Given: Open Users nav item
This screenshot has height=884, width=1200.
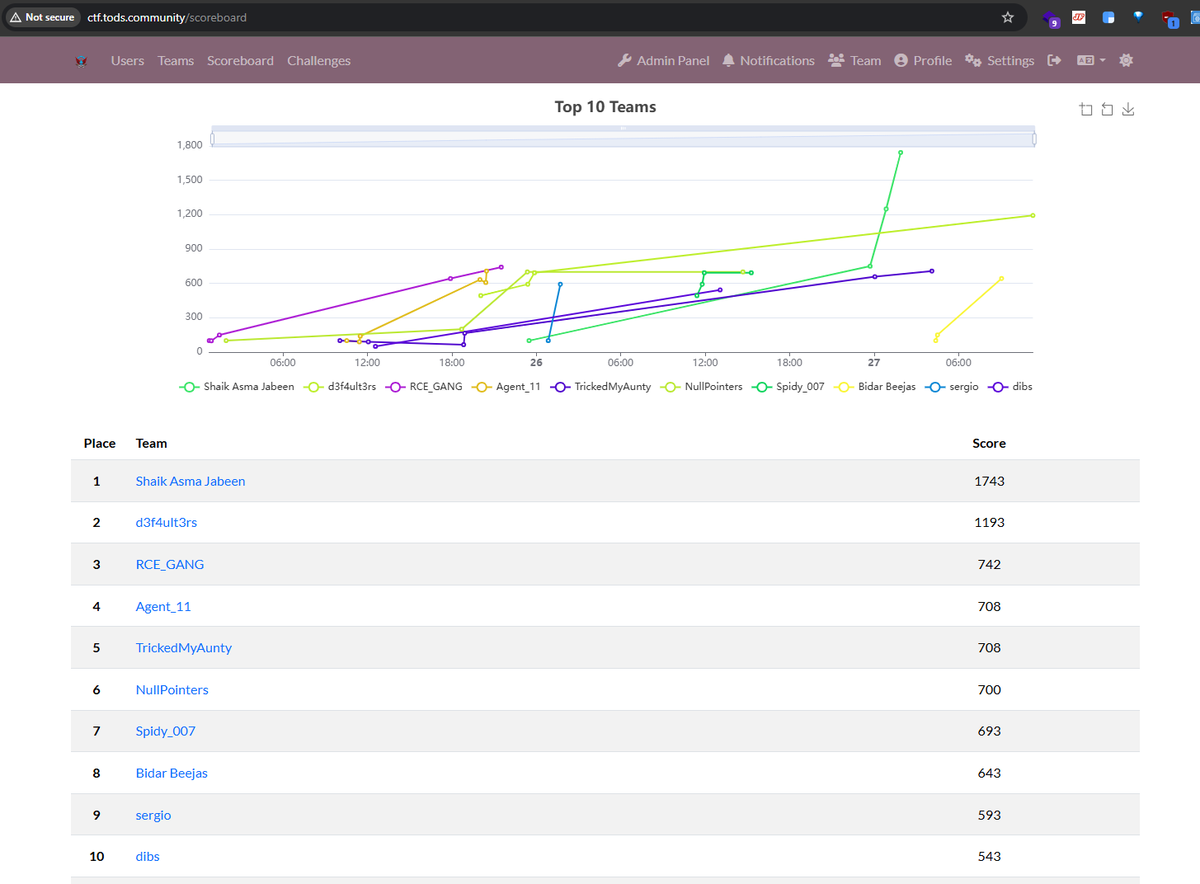Looking at the screenshot, I should coord(127,61).
